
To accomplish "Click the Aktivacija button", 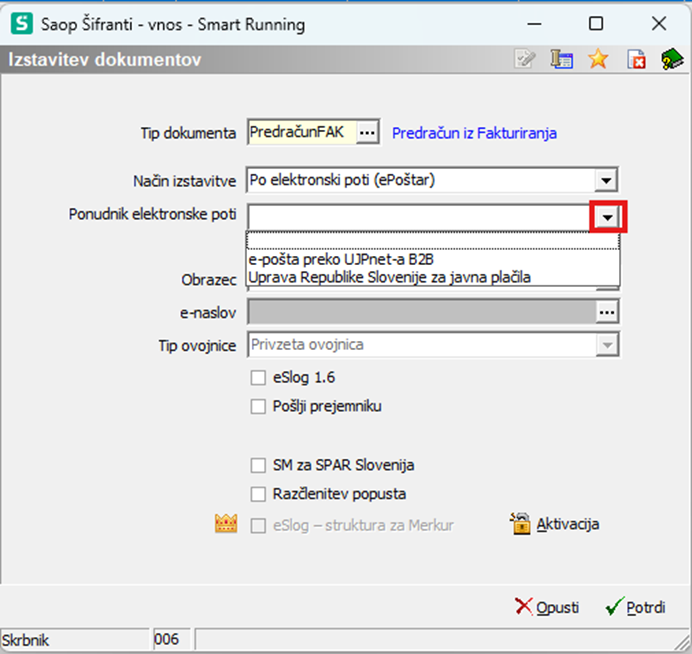I will click(x=555, y=524).
